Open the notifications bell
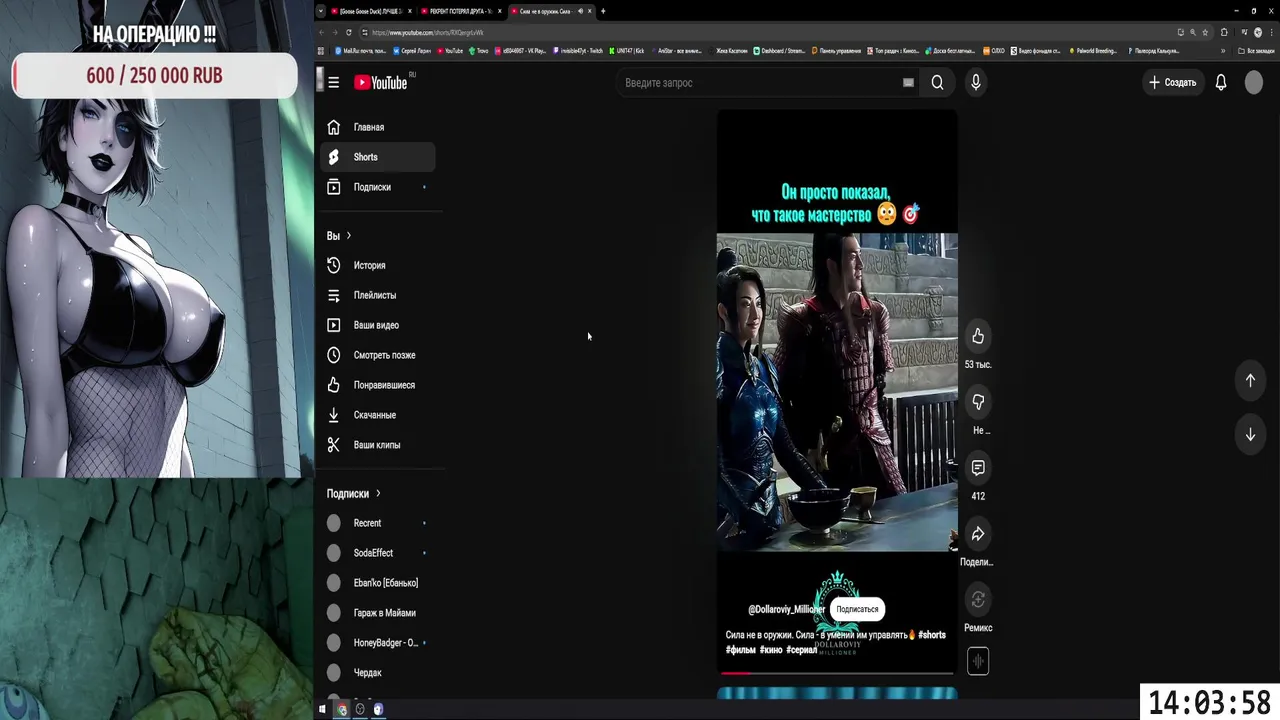 click(x=1221, y=83)
